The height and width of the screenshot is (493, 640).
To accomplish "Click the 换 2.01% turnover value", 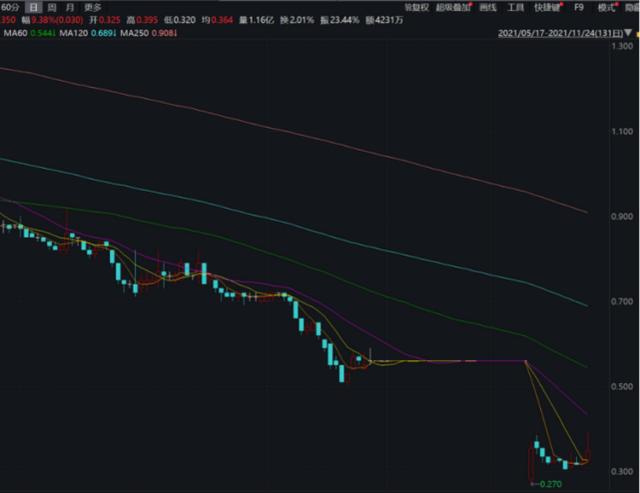I will click(x=297, y=20).
